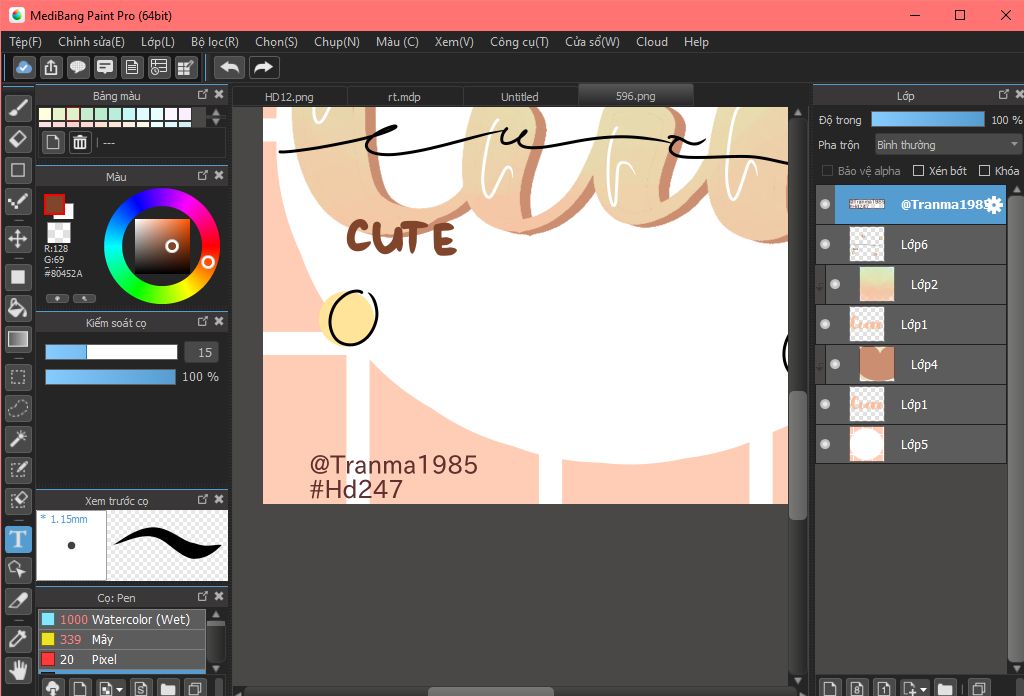Select the Divide knife tool
Viewport: 1024px width, 696px height.
(x=18, y=601)
